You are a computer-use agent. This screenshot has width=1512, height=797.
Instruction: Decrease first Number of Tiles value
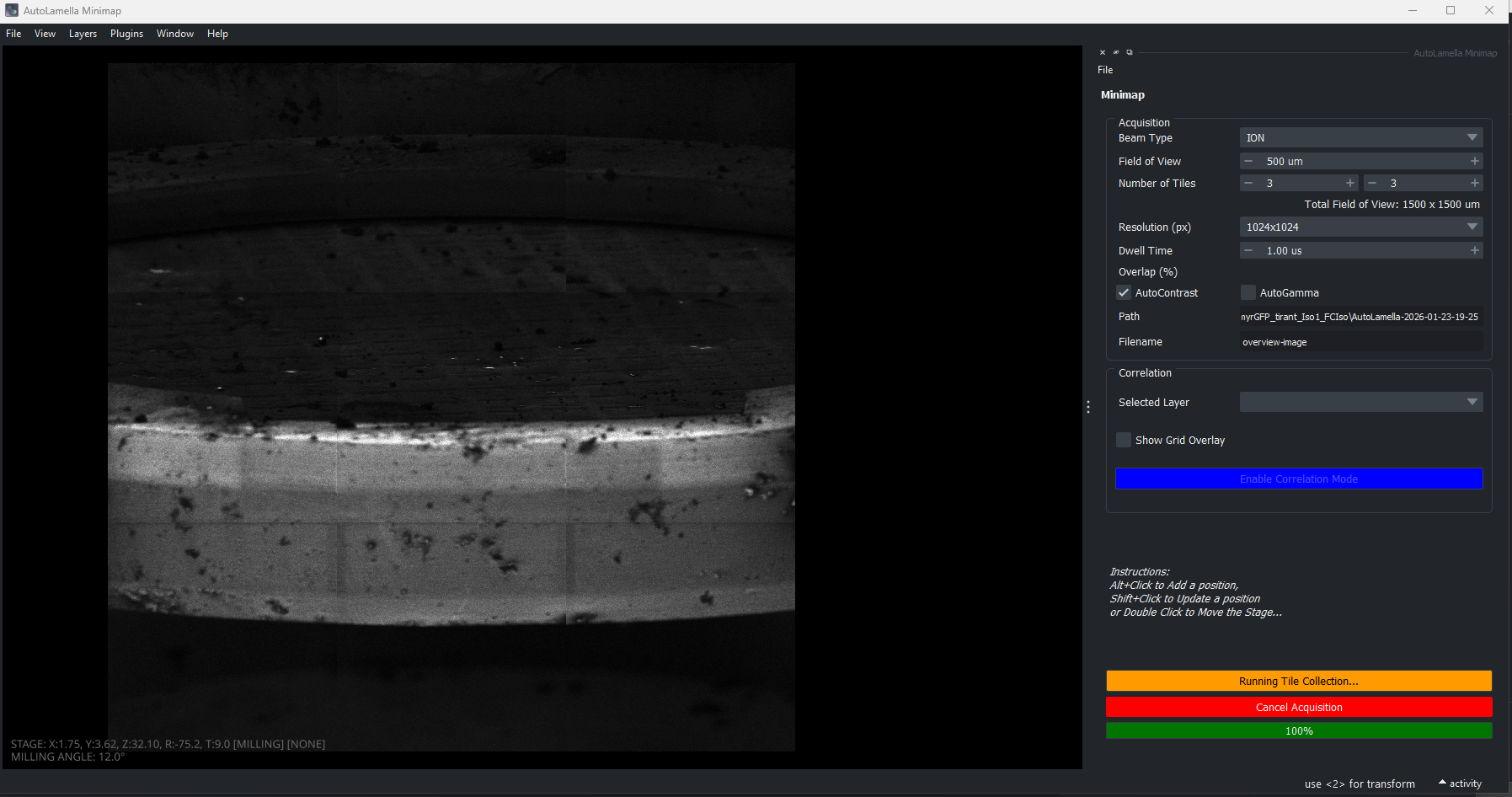point(1248,183)
